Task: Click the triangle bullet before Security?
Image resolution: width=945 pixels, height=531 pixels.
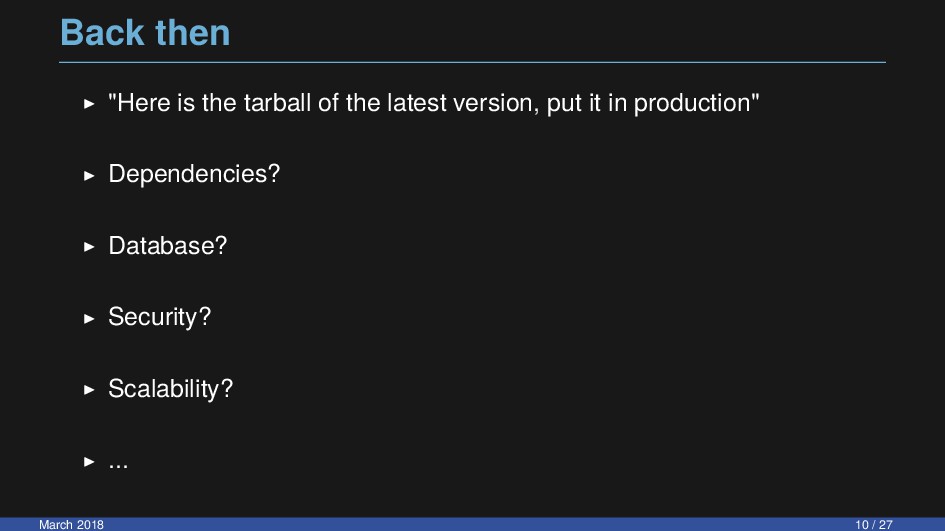Action: (x=89, y=318)
